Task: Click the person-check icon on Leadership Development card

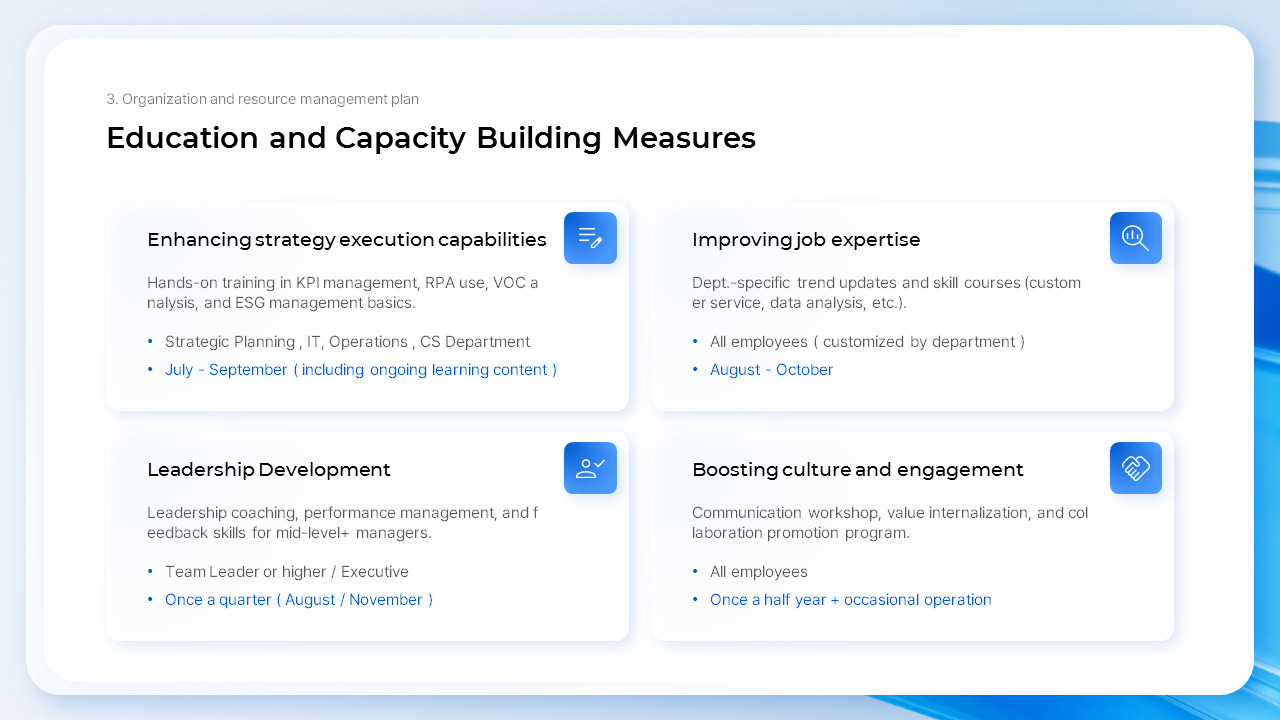Action: 590,468
